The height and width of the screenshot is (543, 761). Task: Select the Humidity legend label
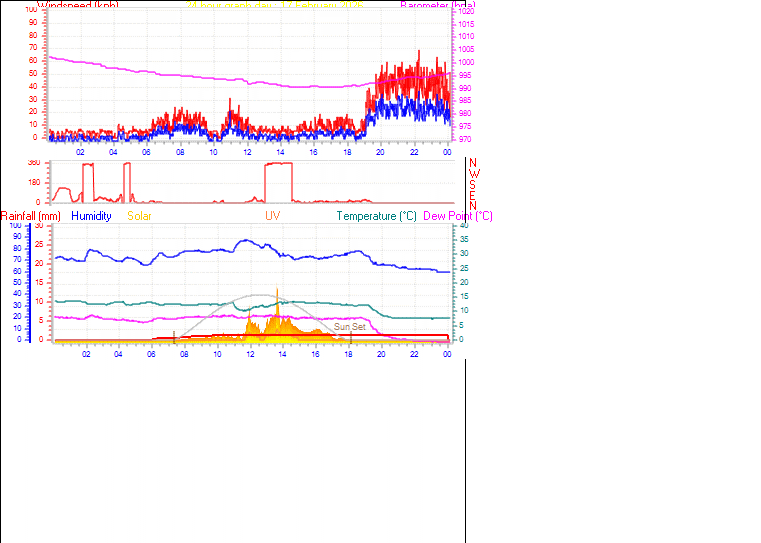click(x=91, y=216)
